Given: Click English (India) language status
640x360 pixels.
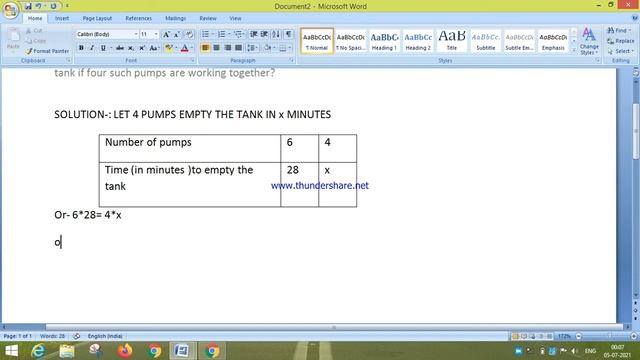Looking at the screenshot, I should 105,336.
